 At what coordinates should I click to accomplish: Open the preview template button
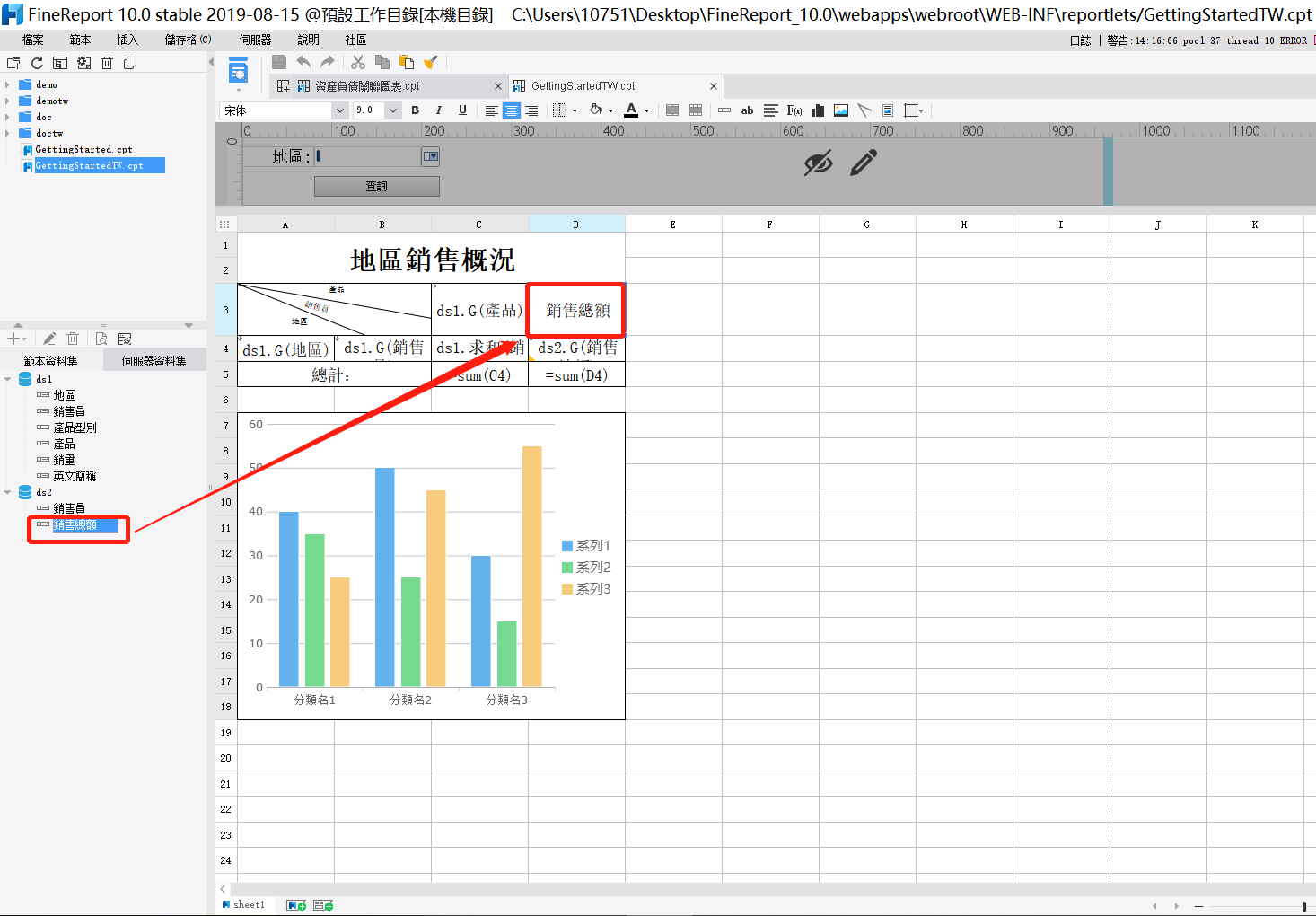[239, 70]
